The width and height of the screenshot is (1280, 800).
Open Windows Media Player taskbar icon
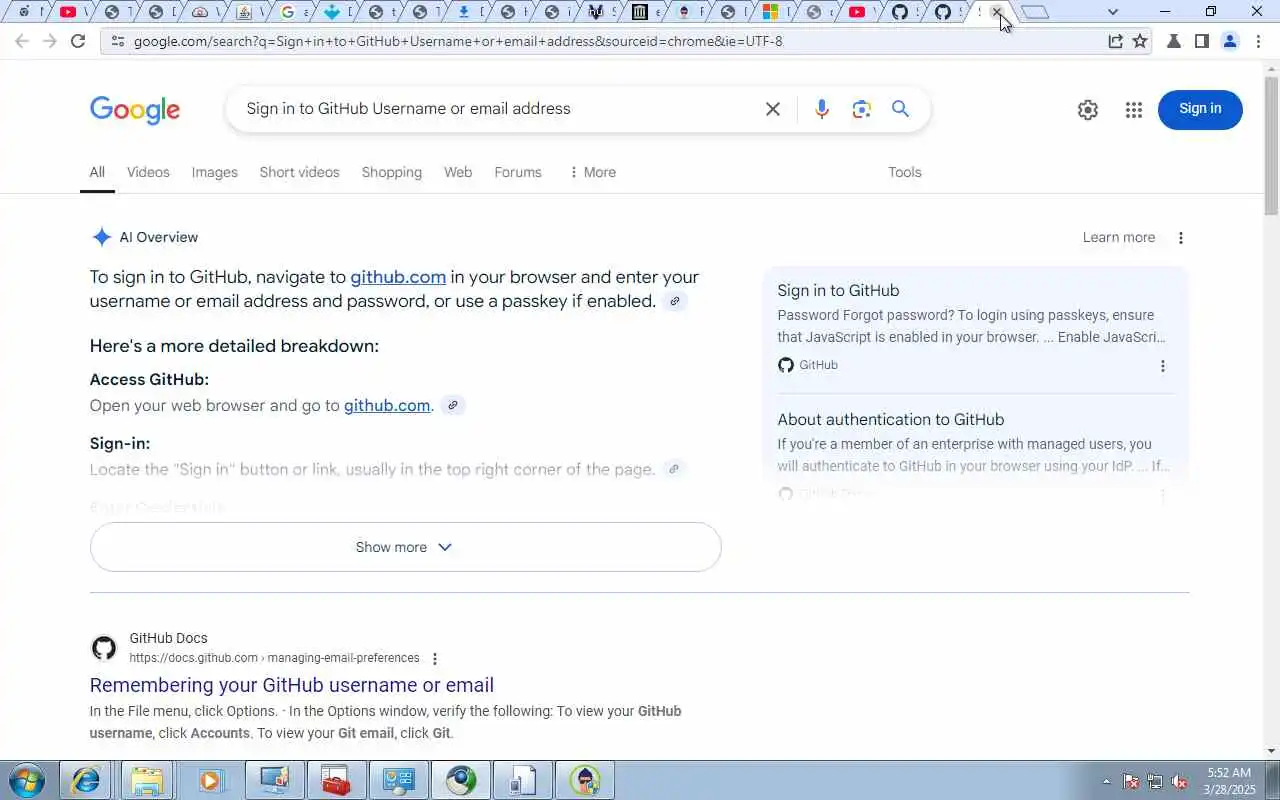(211, 780)
